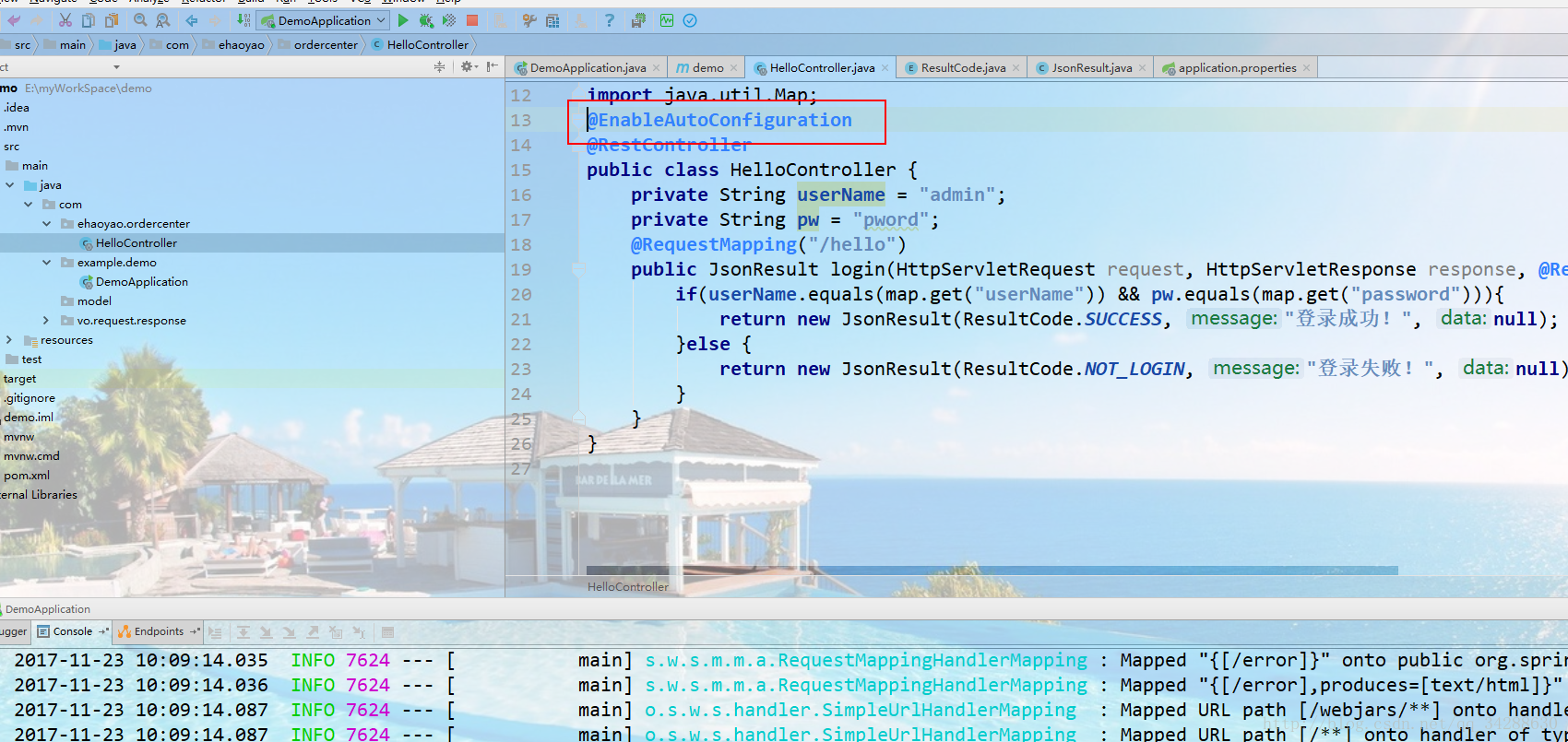Screen dimensions: 1568x742
Task: Click the editor horizontal scrollbar
Action: coord(992,571)
